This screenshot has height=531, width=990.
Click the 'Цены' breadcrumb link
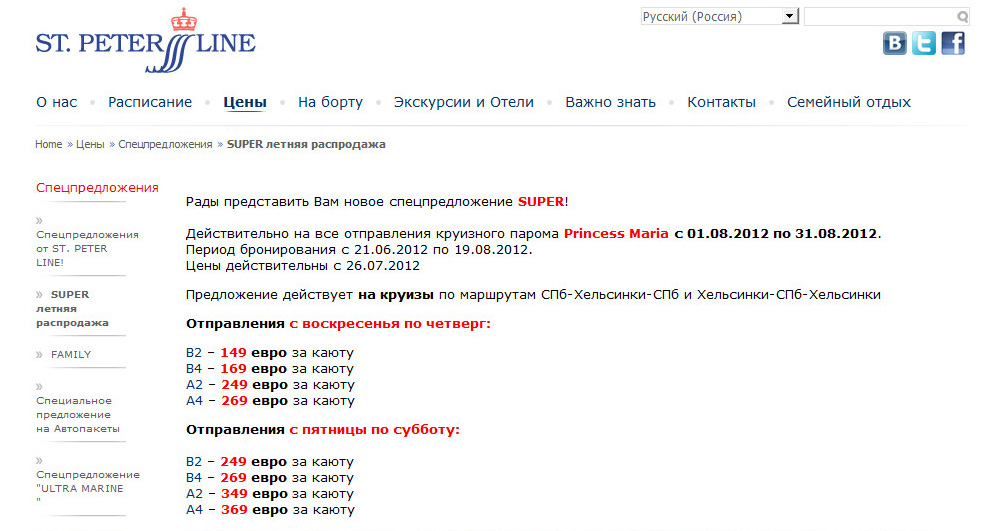90,144
